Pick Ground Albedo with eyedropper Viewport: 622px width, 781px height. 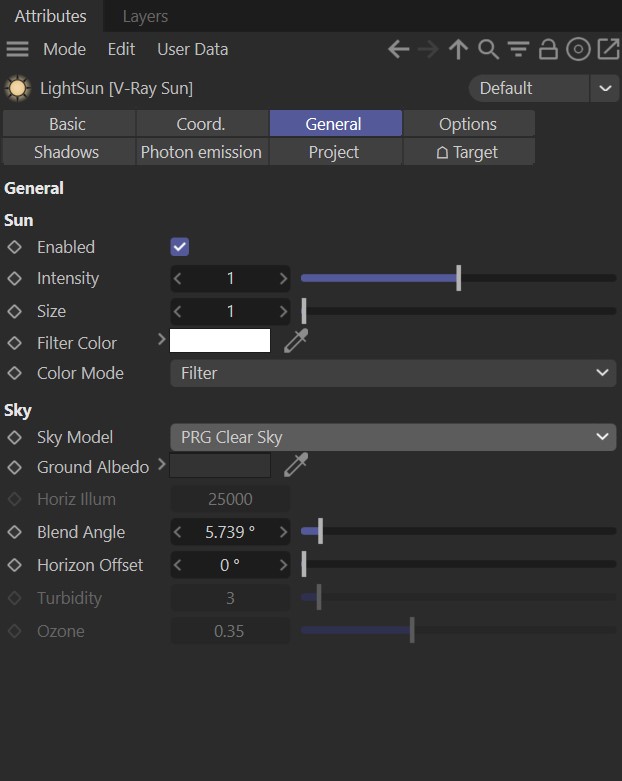[x=296, y=465]
